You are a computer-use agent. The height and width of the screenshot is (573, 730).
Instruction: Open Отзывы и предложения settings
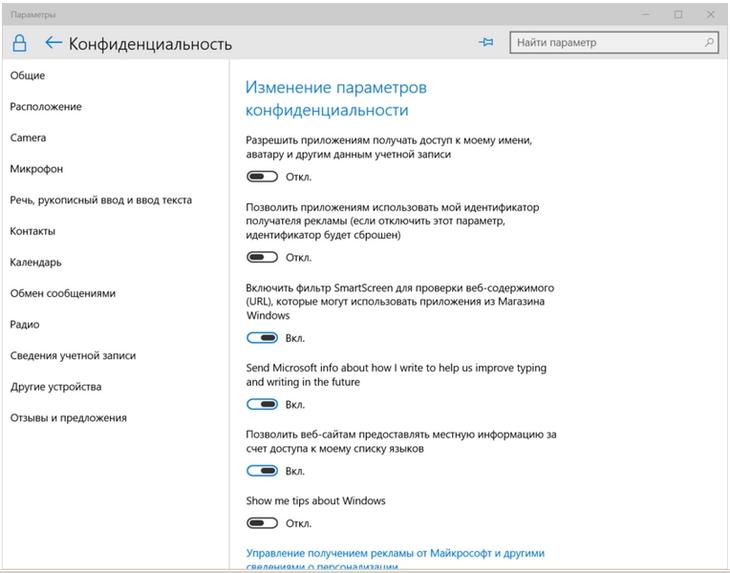pyautogui.click(x=68, y=418)
